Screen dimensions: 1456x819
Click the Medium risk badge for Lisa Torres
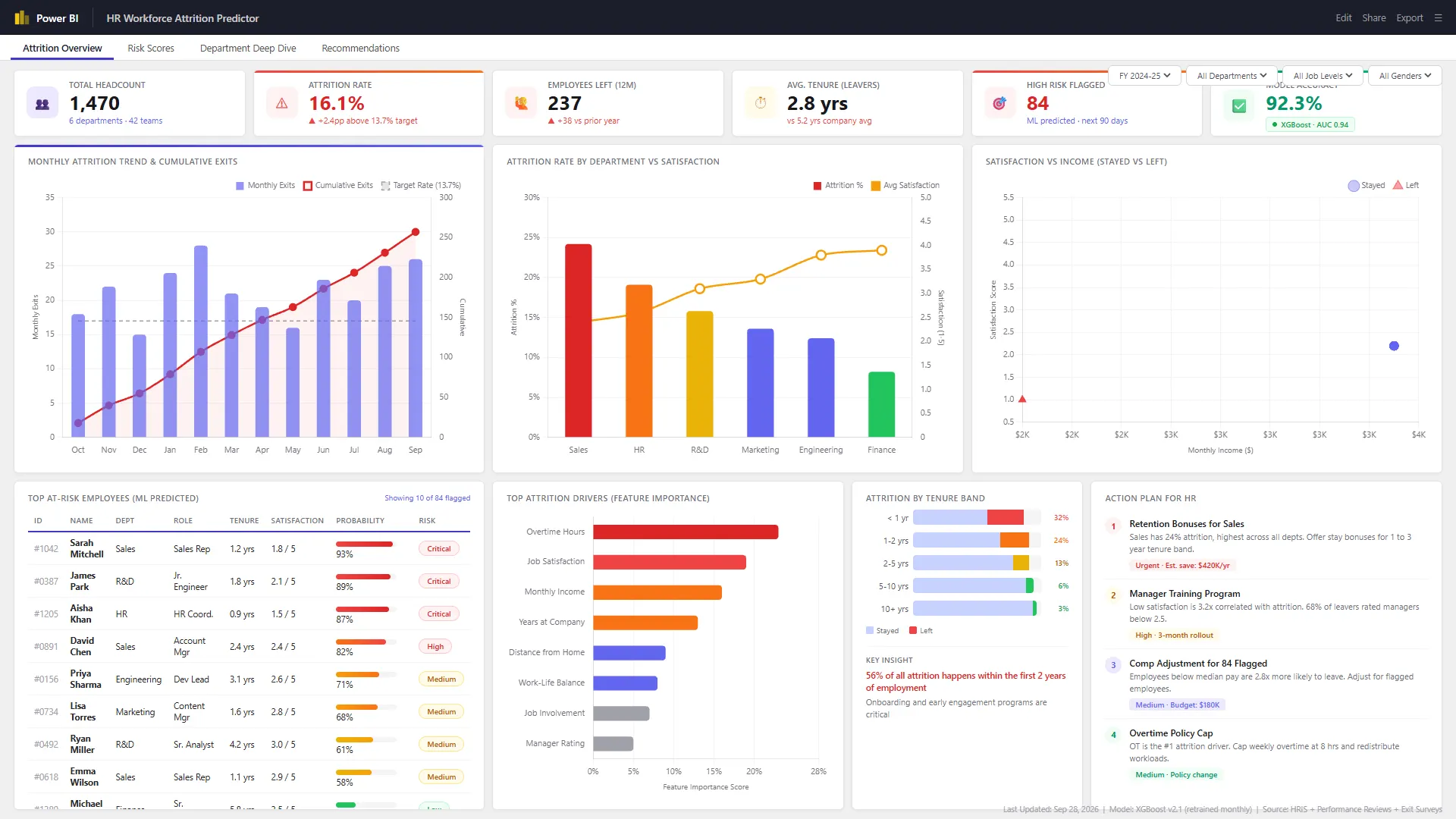tap(441, 712)
